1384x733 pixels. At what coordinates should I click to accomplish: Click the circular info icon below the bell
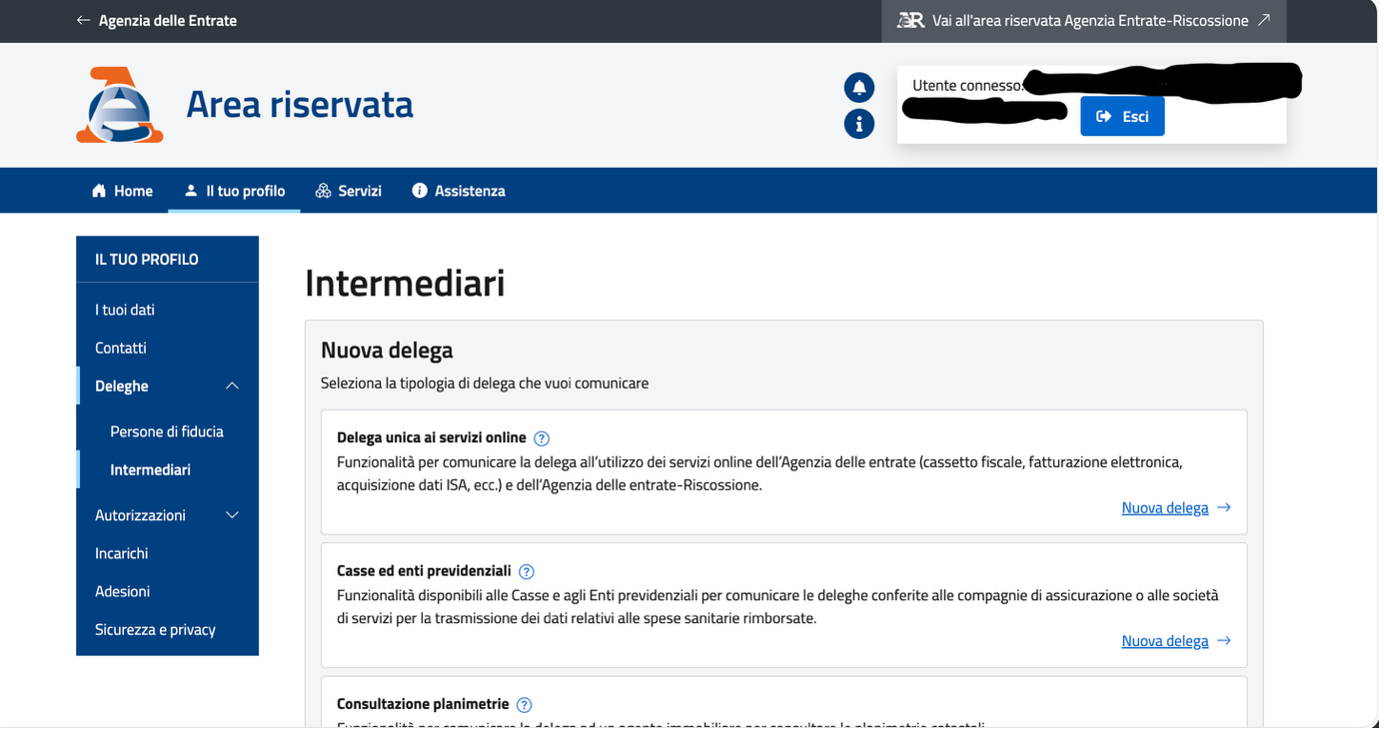[859, 124]
